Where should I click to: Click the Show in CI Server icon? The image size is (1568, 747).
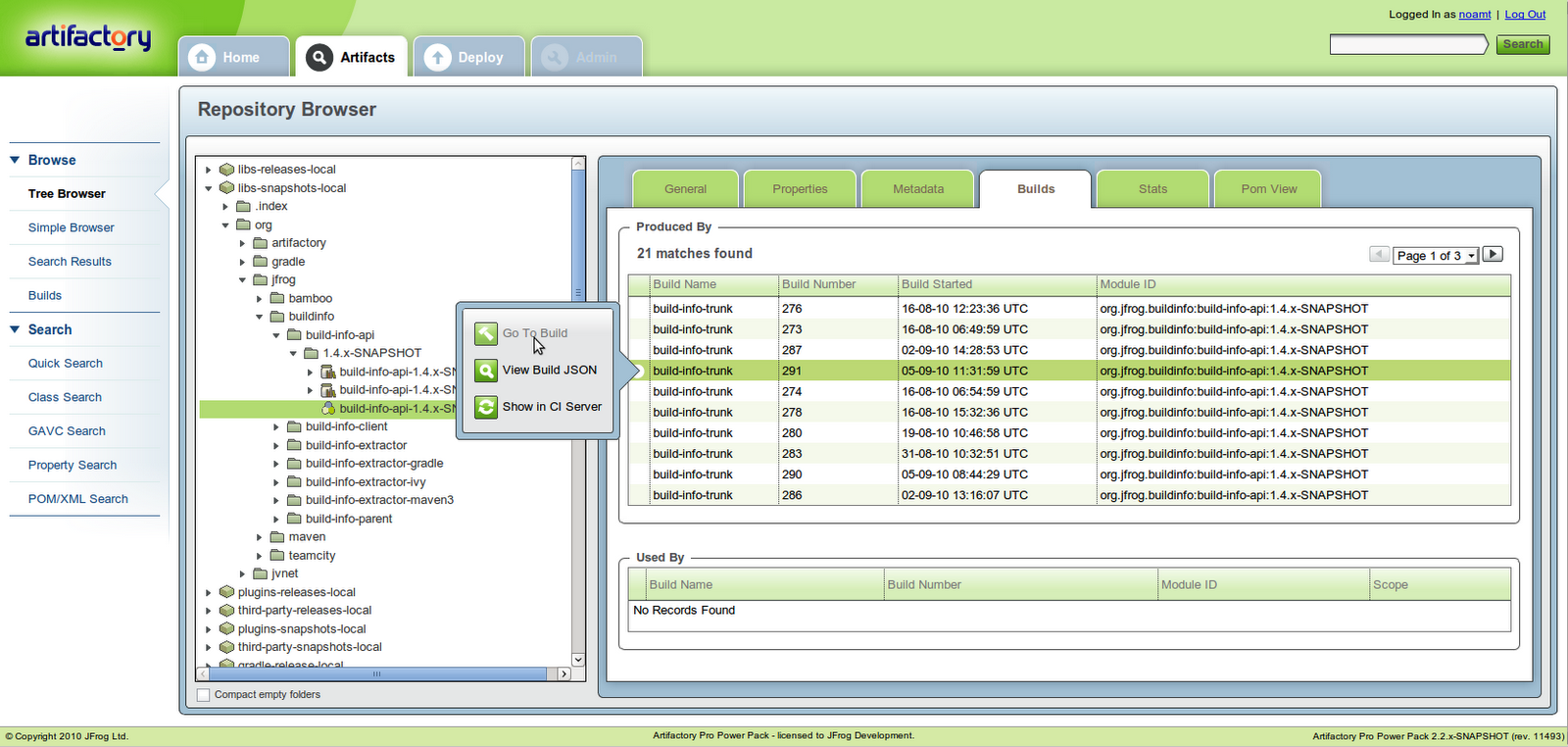coord(486,407)
